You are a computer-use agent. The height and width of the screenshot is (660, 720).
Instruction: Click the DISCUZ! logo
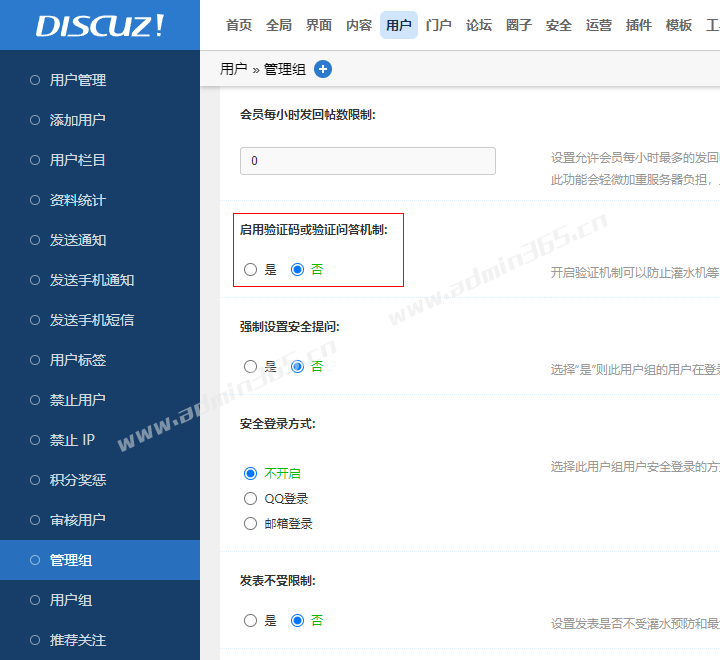click(100, 25)
